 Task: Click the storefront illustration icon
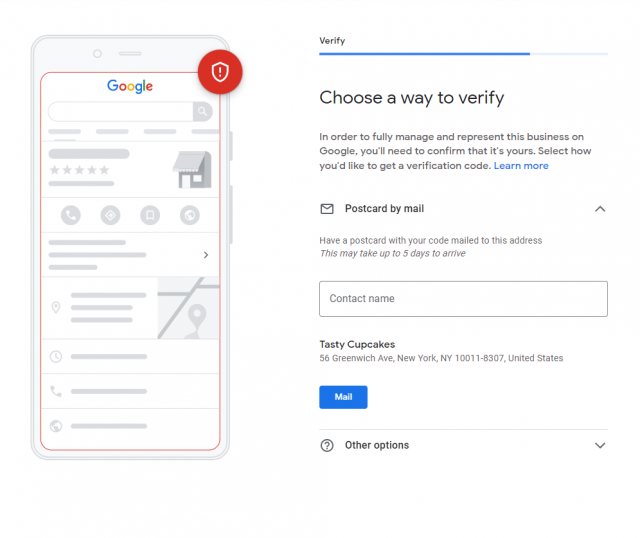click(191, 169)
